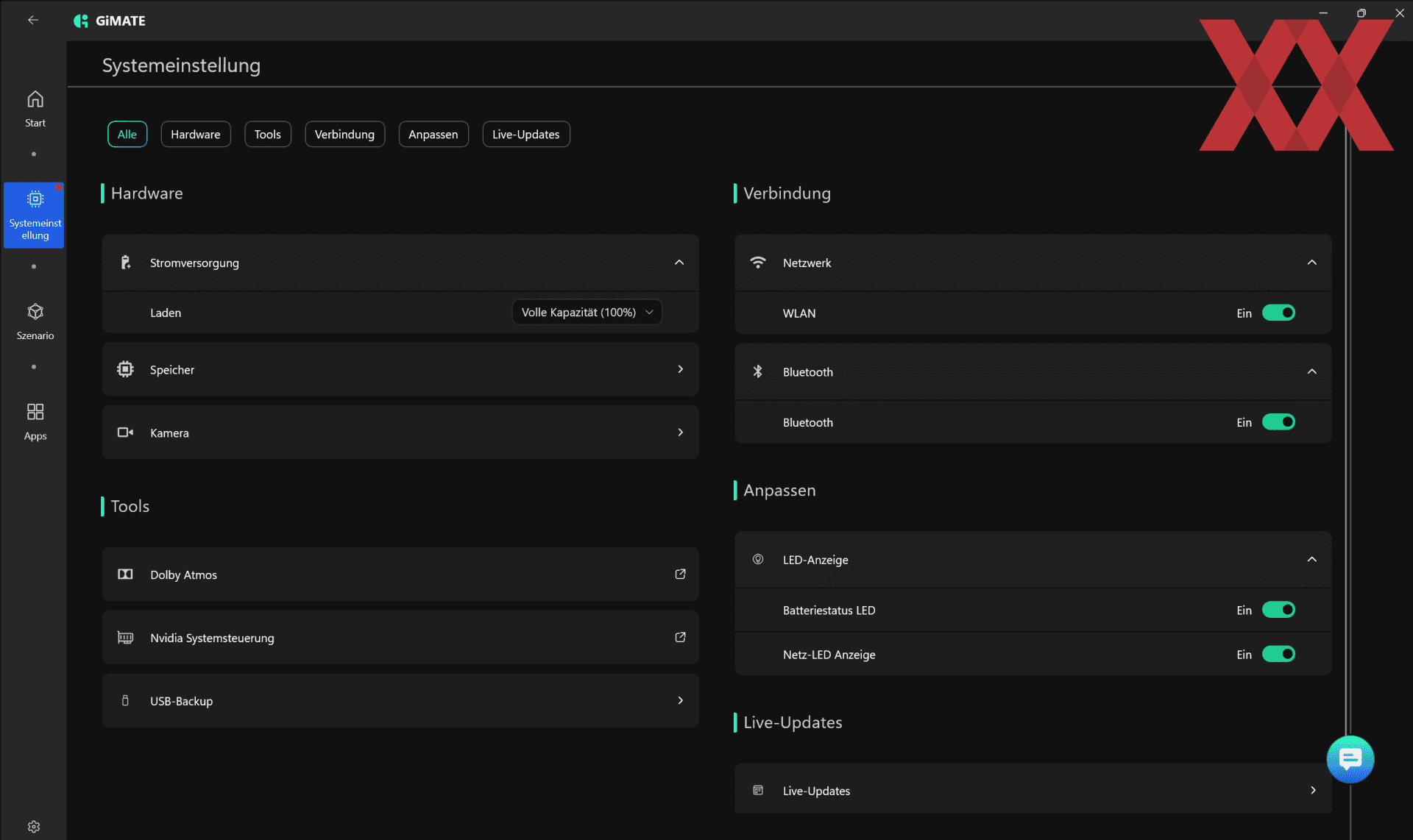The width and height of the screenshot is (1413, 840).
Task: Select the Verbindung filter tab
Action: pyautogui.click(x=344, y=135)
